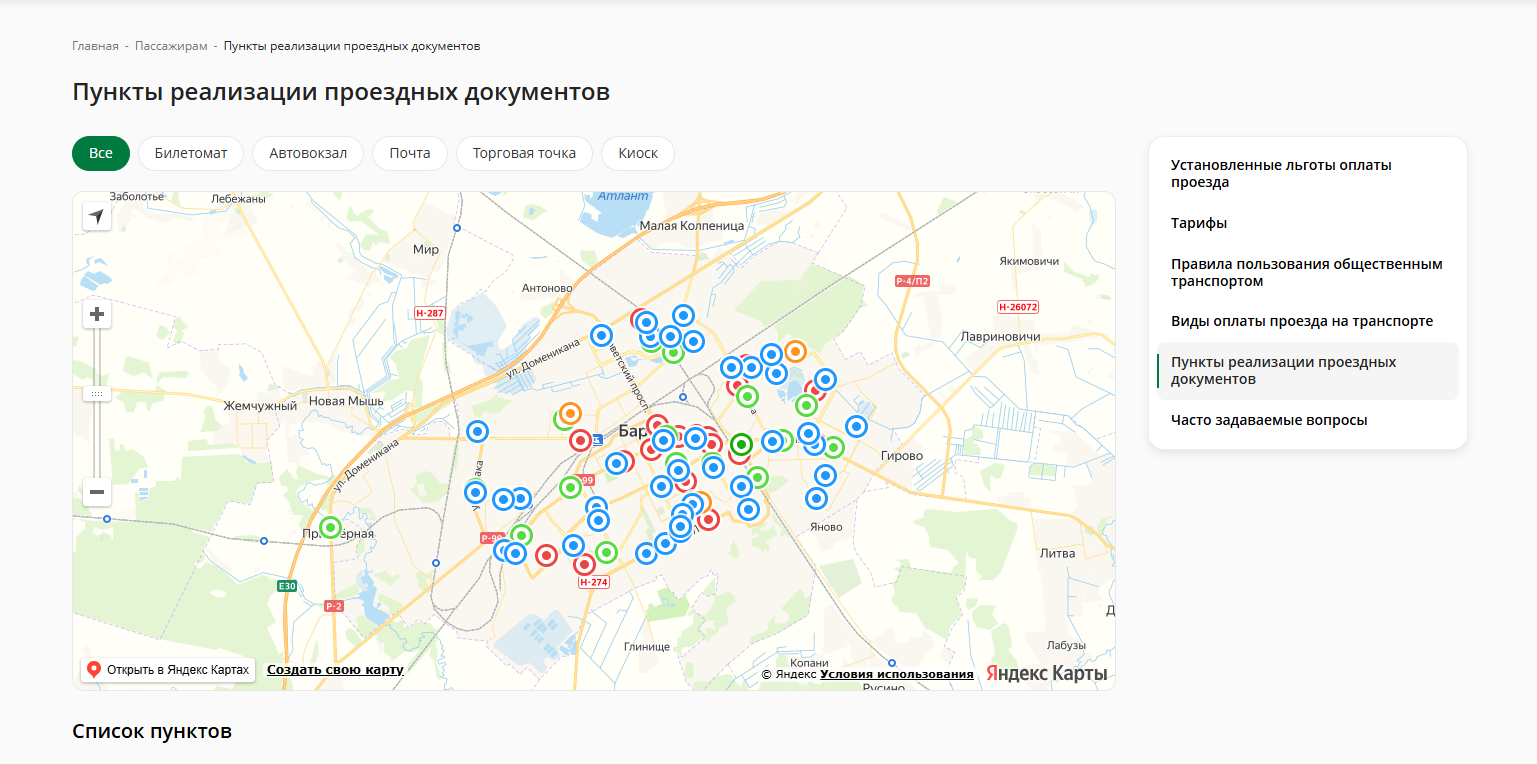Click the Гирово map label

[x=902, y=455]
